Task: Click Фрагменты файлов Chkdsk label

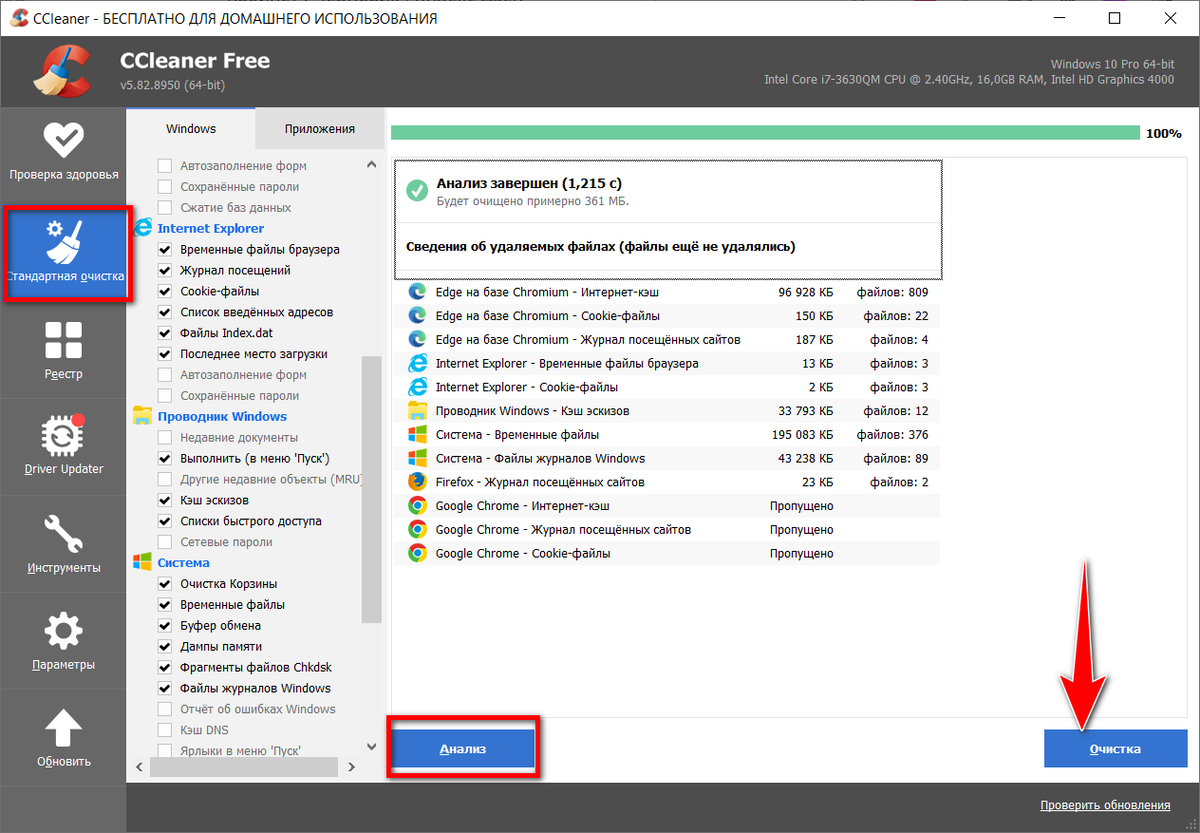Action: point(256,667)
